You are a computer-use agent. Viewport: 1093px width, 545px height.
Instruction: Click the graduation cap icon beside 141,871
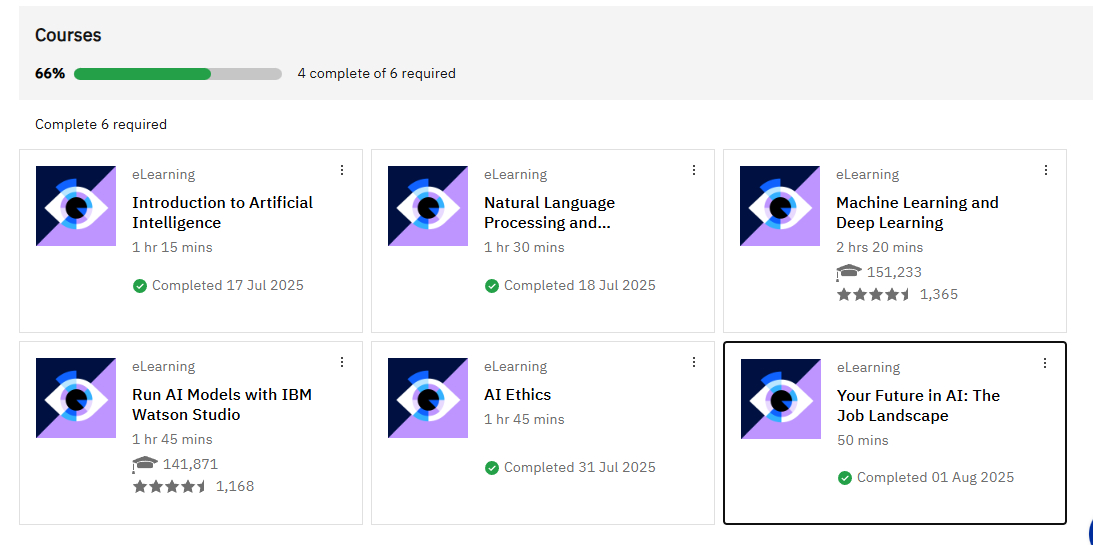click(x=145, y=464)
